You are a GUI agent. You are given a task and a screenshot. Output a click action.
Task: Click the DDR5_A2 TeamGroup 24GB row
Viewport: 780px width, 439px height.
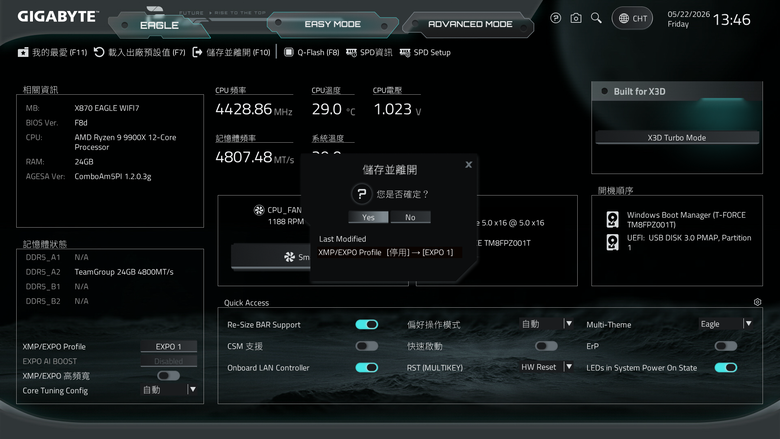99,272
